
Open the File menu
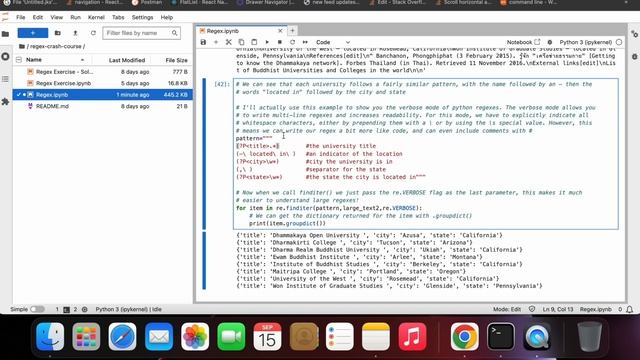pos(20,17)
